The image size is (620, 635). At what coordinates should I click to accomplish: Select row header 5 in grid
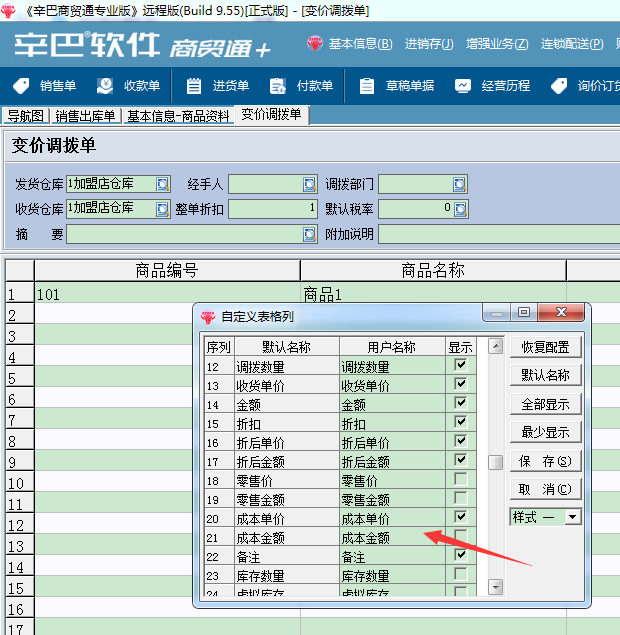click(x=19, y=378)
